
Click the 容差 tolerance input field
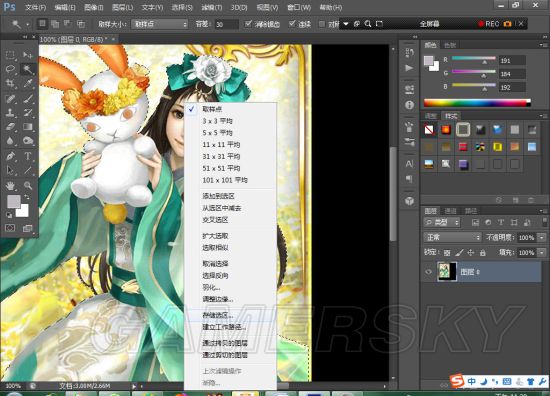[226, 24]
